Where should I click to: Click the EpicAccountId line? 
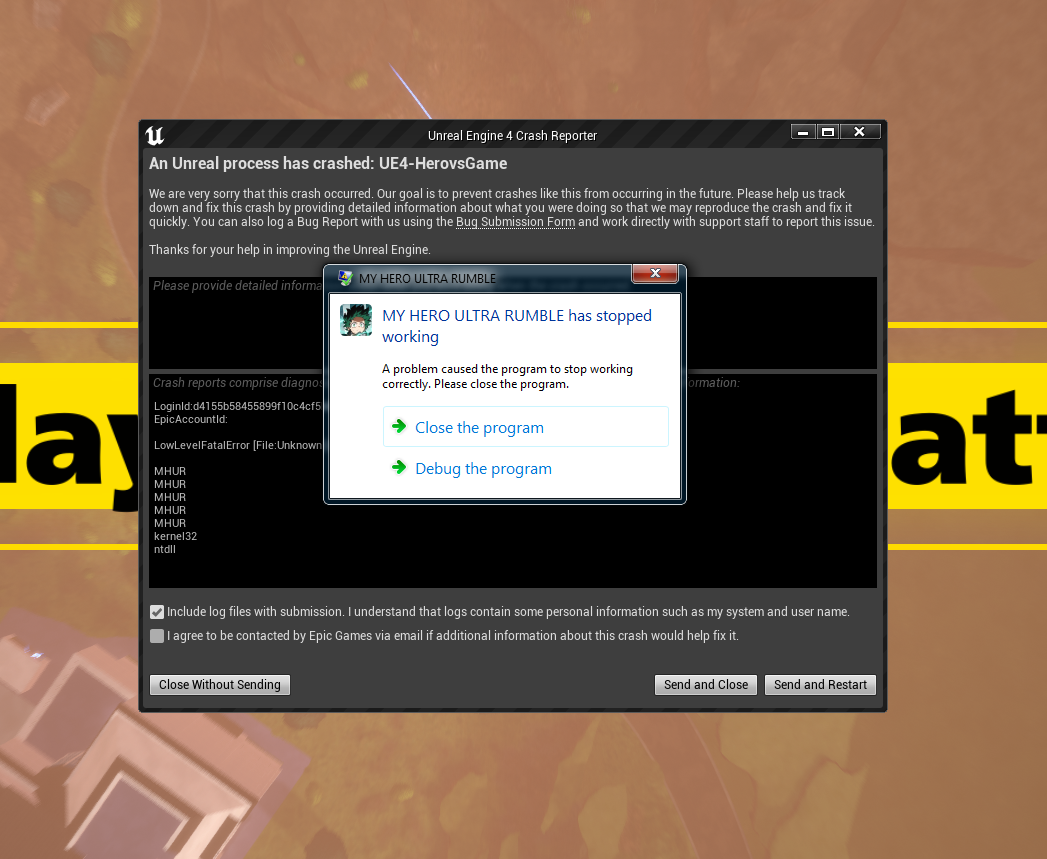[x=191, y=419]
